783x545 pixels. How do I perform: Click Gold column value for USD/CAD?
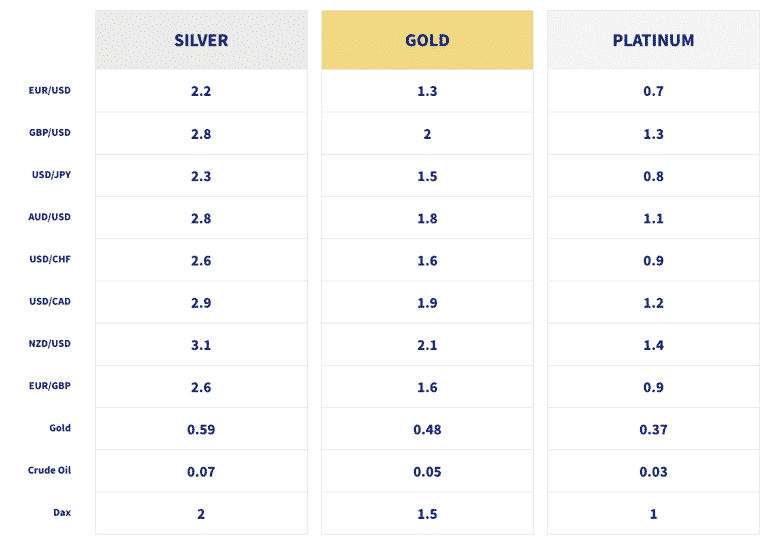pyautogui.click(x=427, y=303)
